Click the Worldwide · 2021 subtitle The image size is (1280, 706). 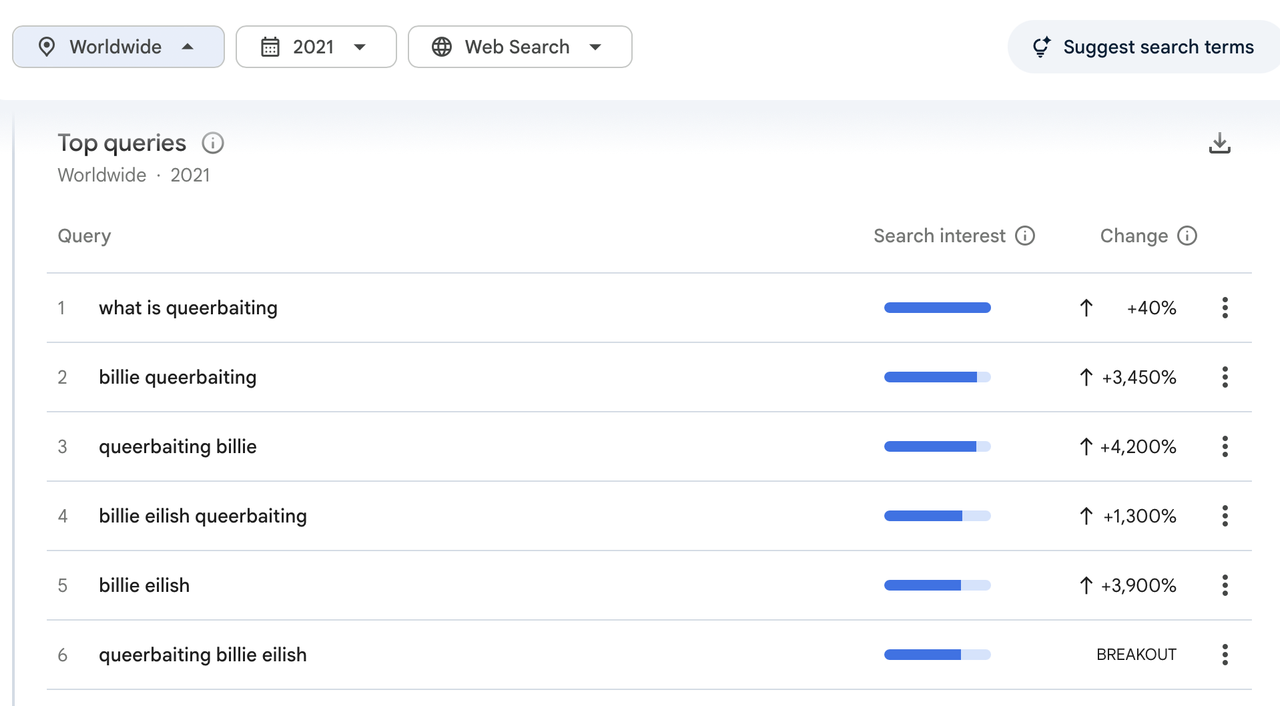134,175
